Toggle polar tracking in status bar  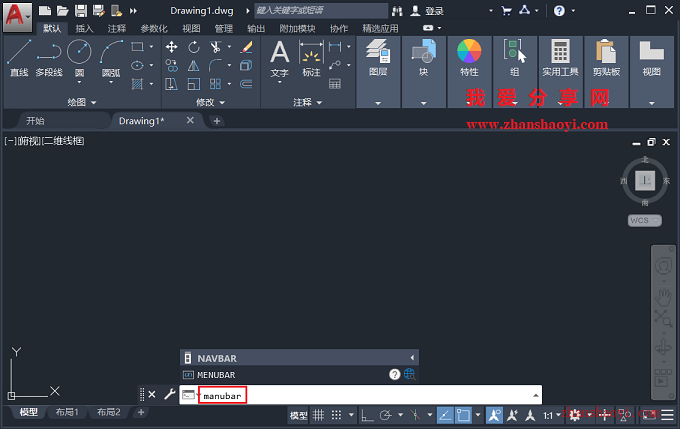click(x=385, y=415)
